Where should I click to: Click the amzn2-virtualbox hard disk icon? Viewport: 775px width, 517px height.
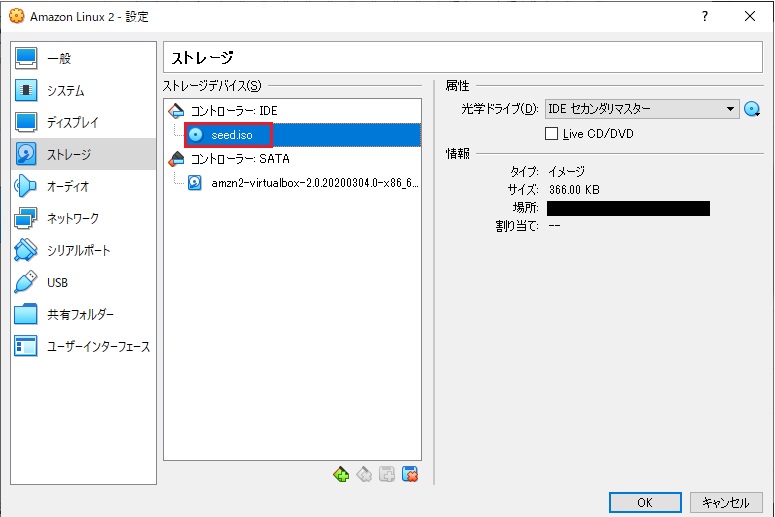[195, 183]
